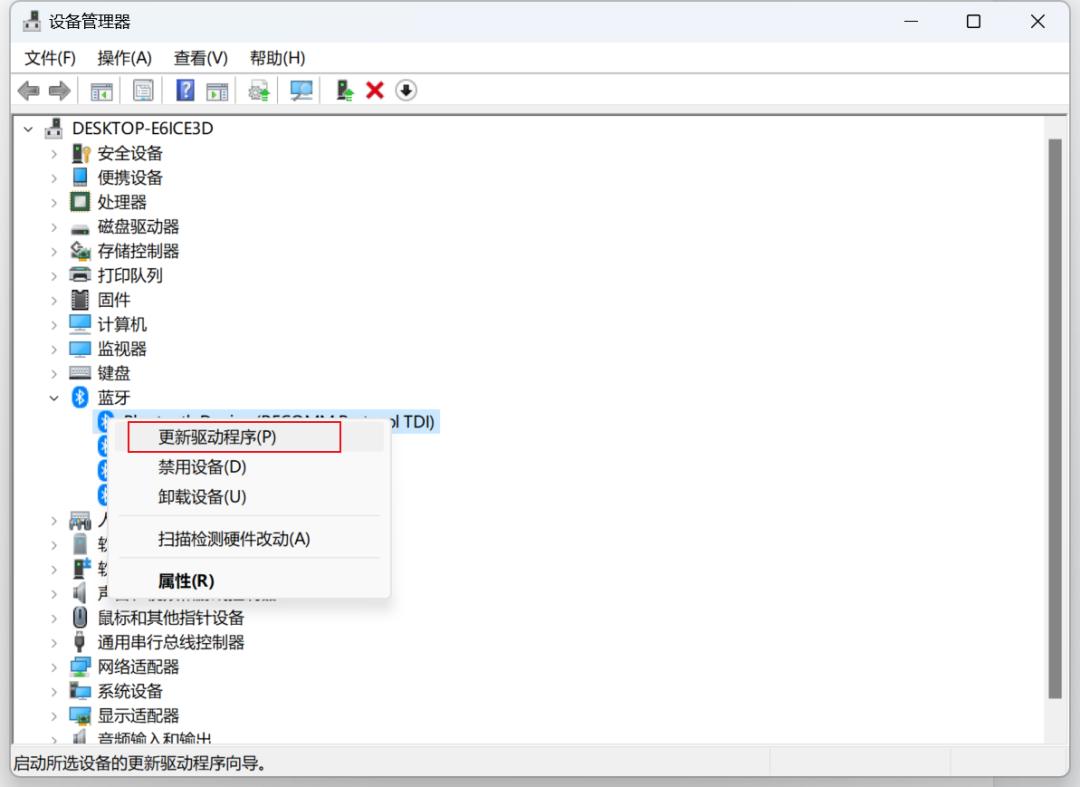The height and width of the screenshot is (787, 1080).
Task: Click the DESKTOP-E6ICE3D computer icon
Action: pos(54,128)
